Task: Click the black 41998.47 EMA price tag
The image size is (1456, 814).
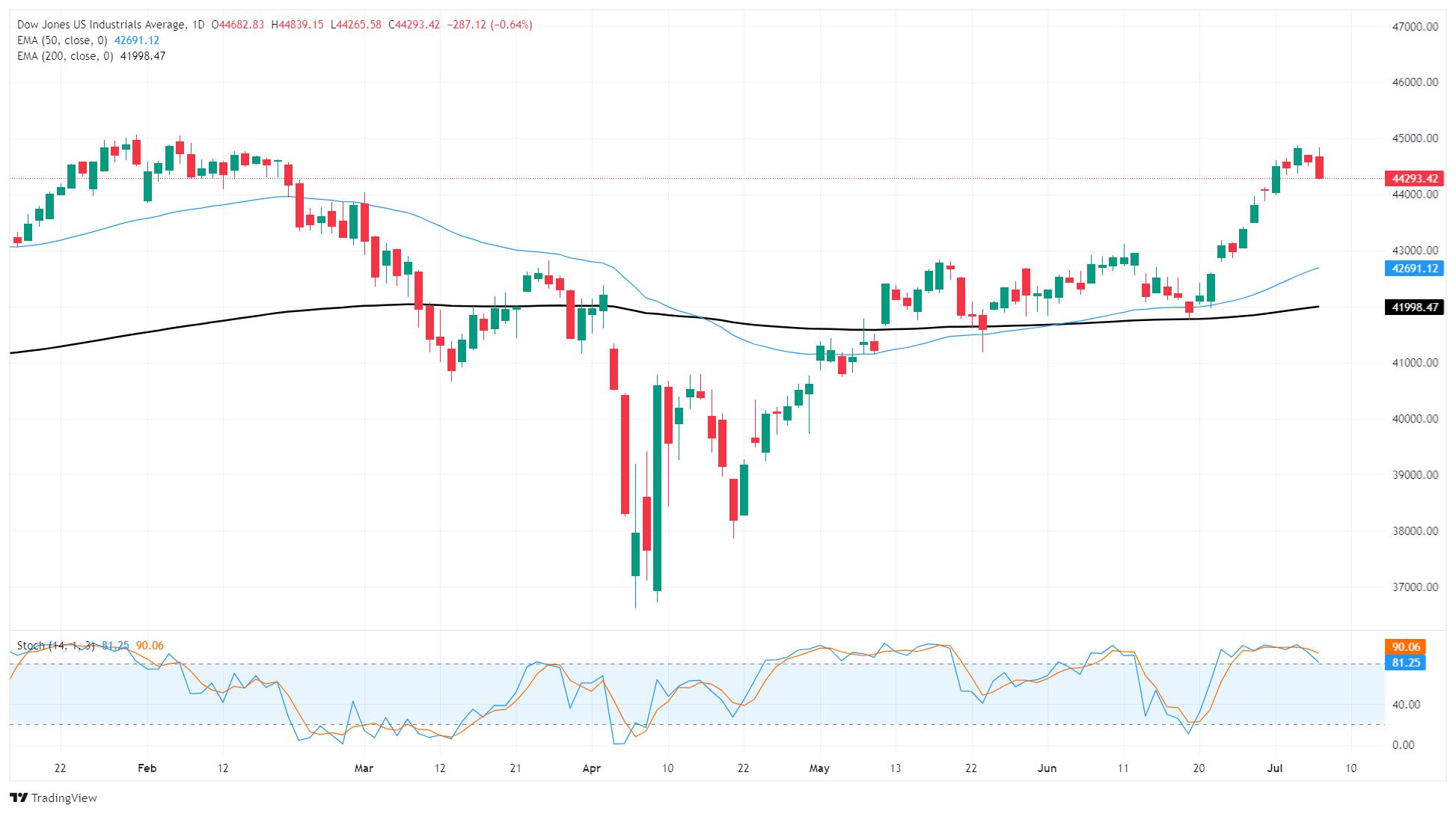Action: [x=1413, y=307]
